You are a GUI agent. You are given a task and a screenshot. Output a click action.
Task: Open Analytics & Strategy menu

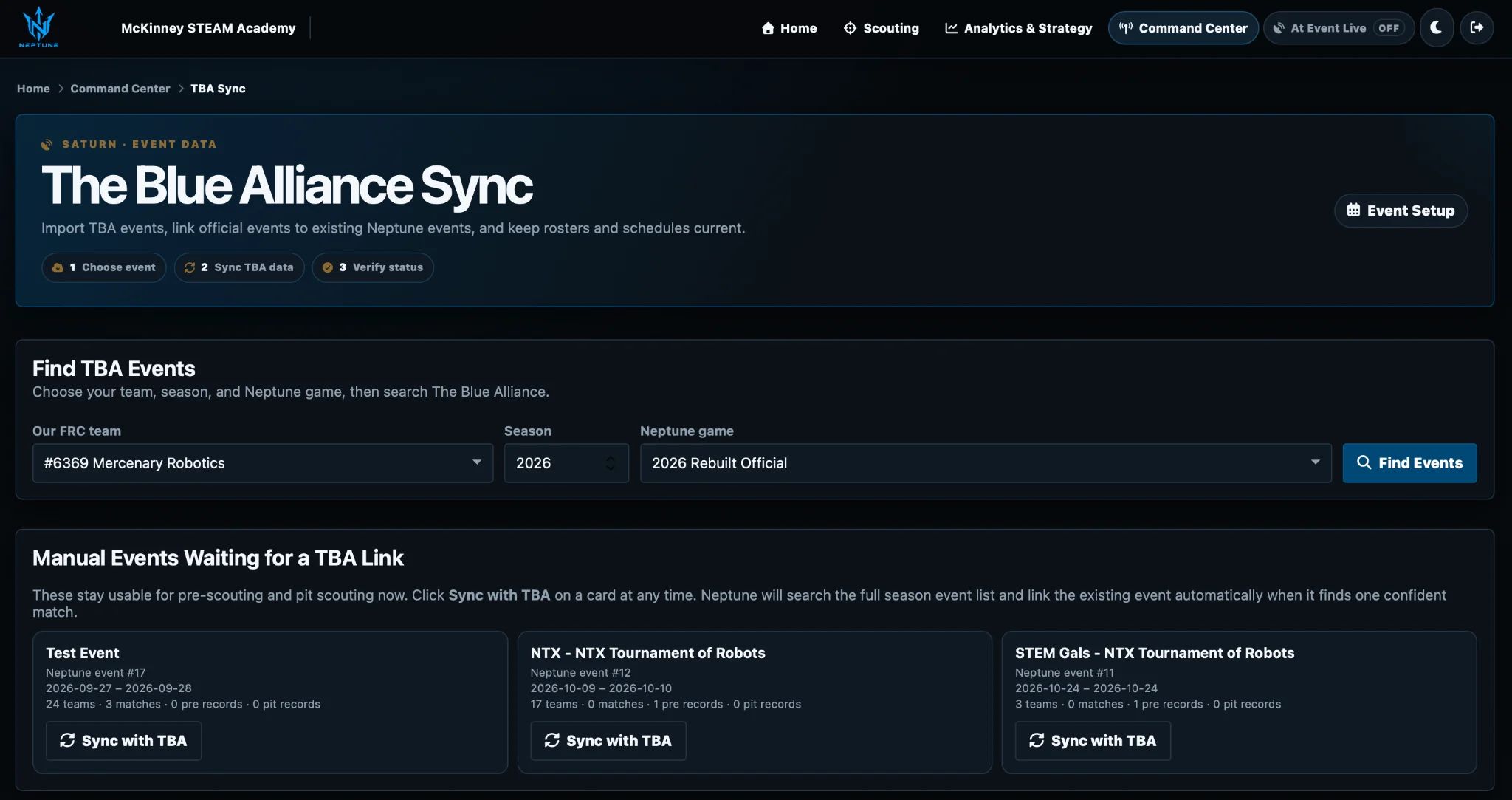click(x=1018, y=28)
